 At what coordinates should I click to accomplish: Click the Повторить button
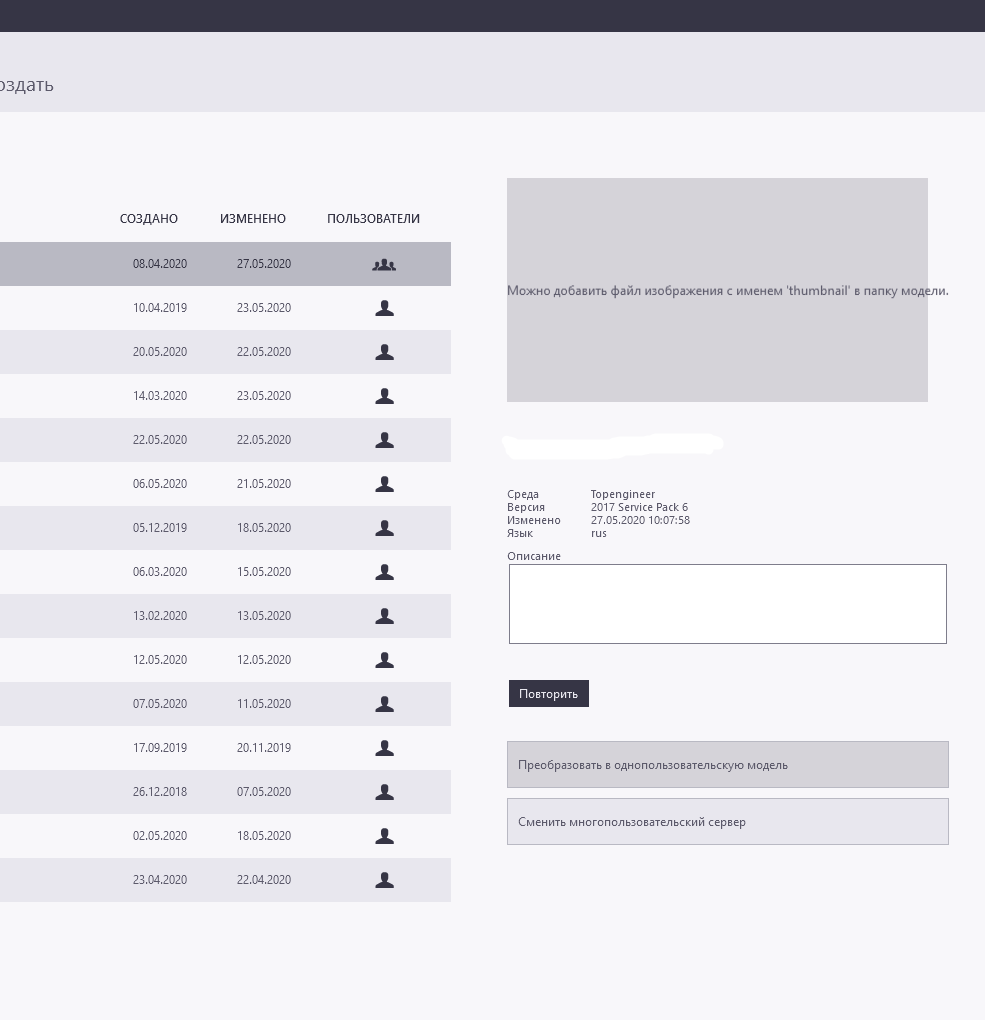pyautogui.click(x=548, y=693)
